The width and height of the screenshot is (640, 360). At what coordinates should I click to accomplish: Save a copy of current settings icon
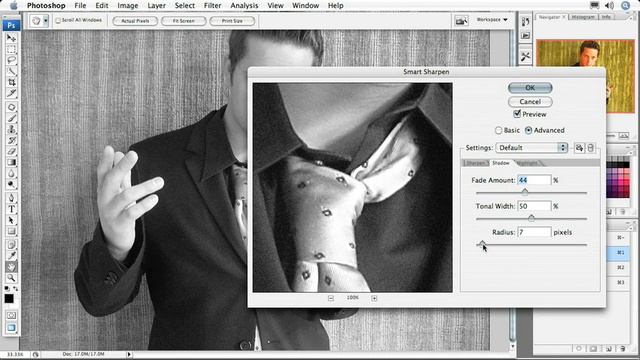579,148
